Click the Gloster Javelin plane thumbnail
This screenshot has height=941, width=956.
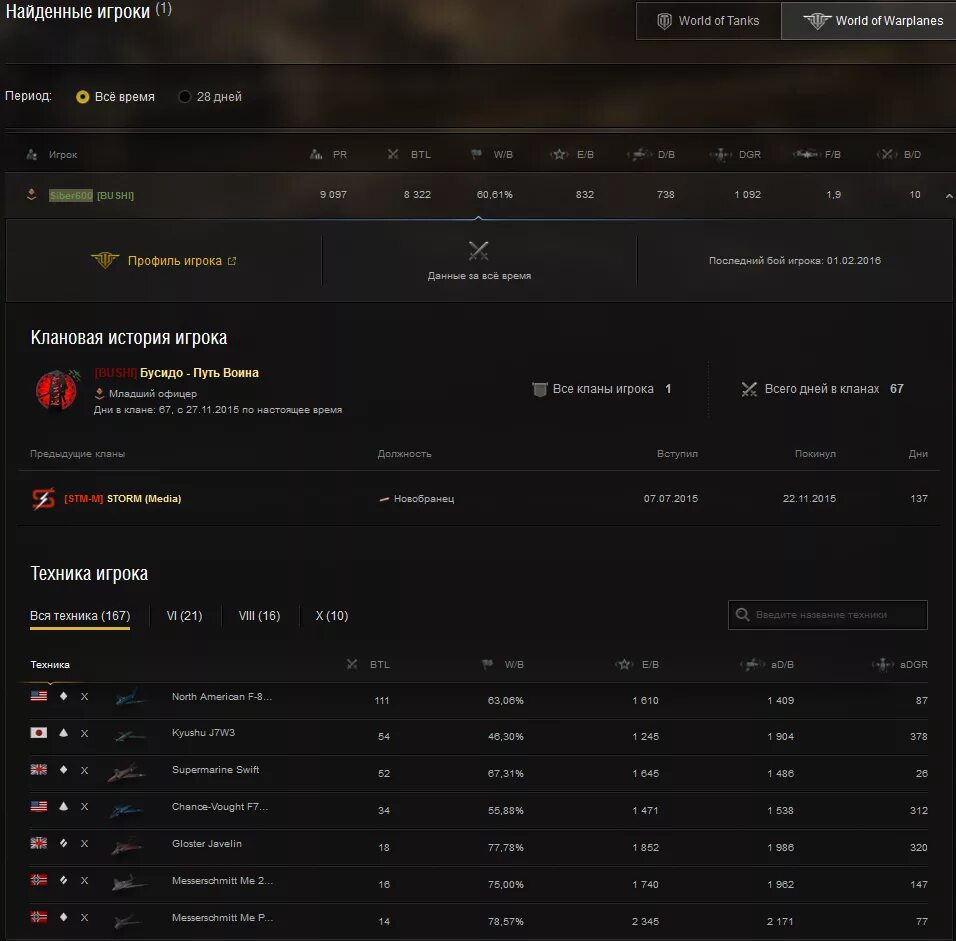(x=127, y=846)
